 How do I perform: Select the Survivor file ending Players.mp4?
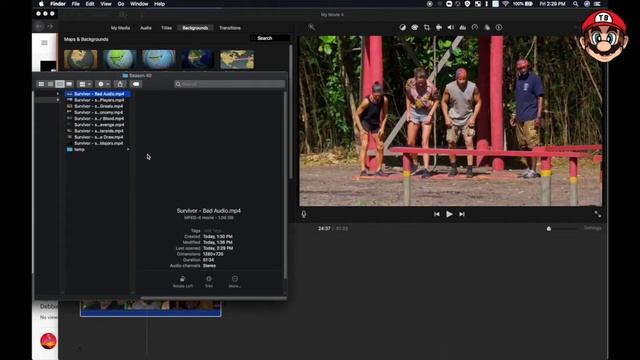[x=98, y=100]
